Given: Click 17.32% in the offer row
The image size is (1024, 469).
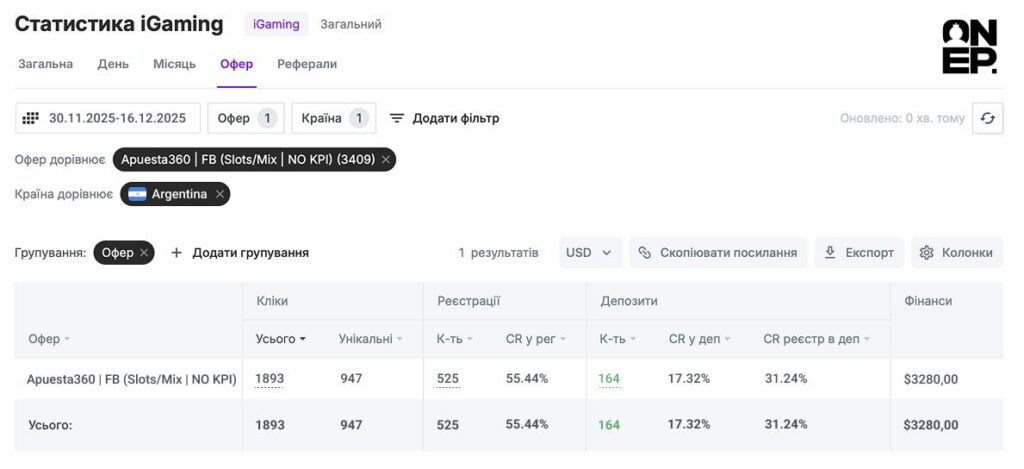Looking at the screenshot, I should [689, 378].
